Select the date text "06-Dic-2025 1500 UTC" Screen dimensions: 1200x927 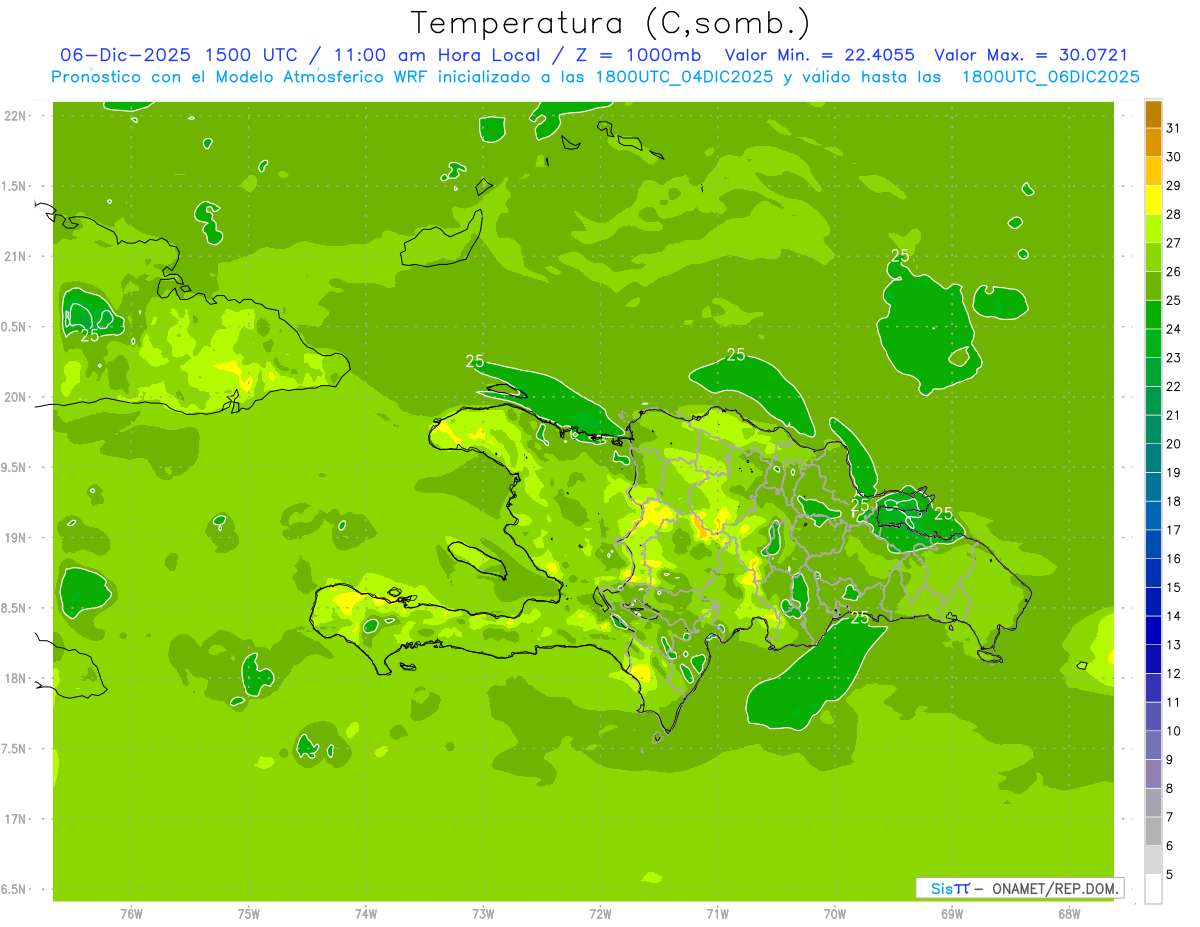(x=182, y=55)
